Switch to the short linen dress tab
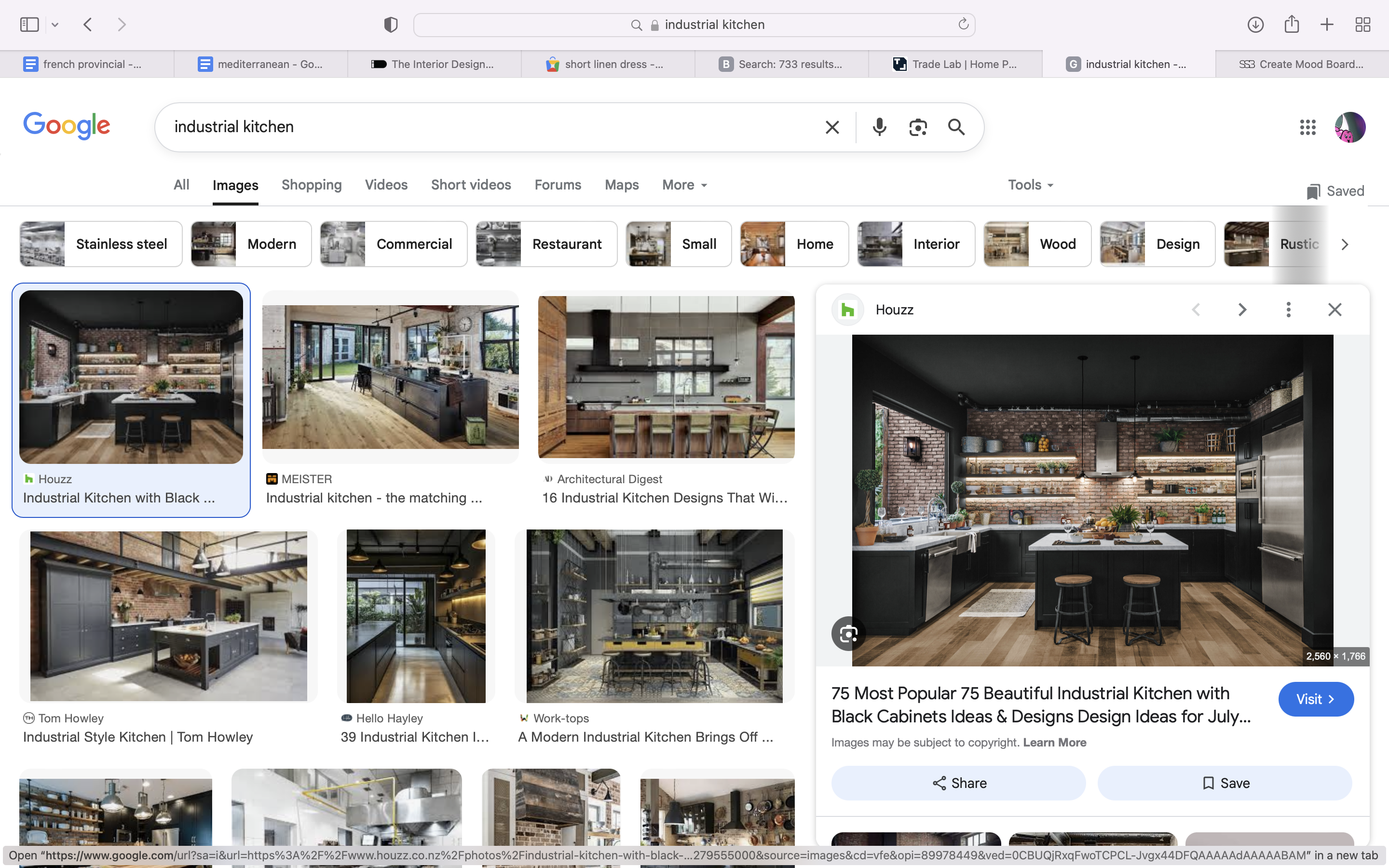1389x868 pixels. click(608, 64)
